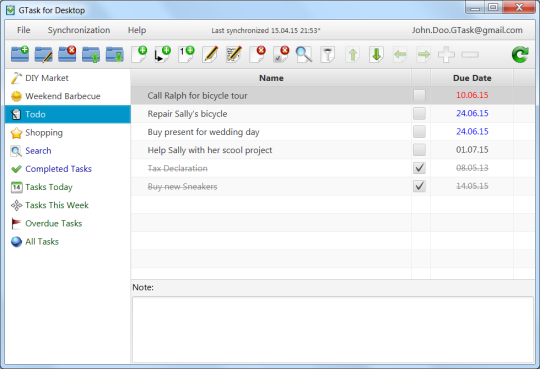Image resolution: width=540 pixels, height=369 pixels.
Task: Check off 'Call Ralph for bicycle tour'
Action: [419, 95]
